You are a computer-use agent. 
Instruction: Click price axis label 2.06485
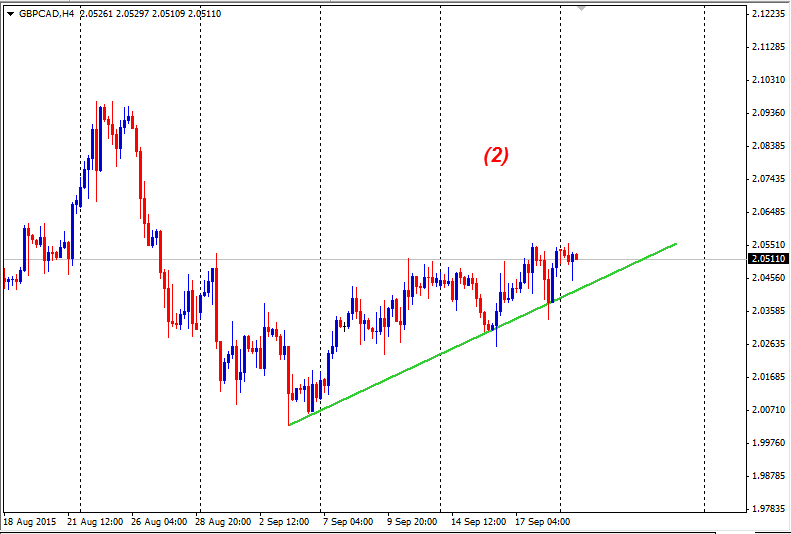coord(768,212)
